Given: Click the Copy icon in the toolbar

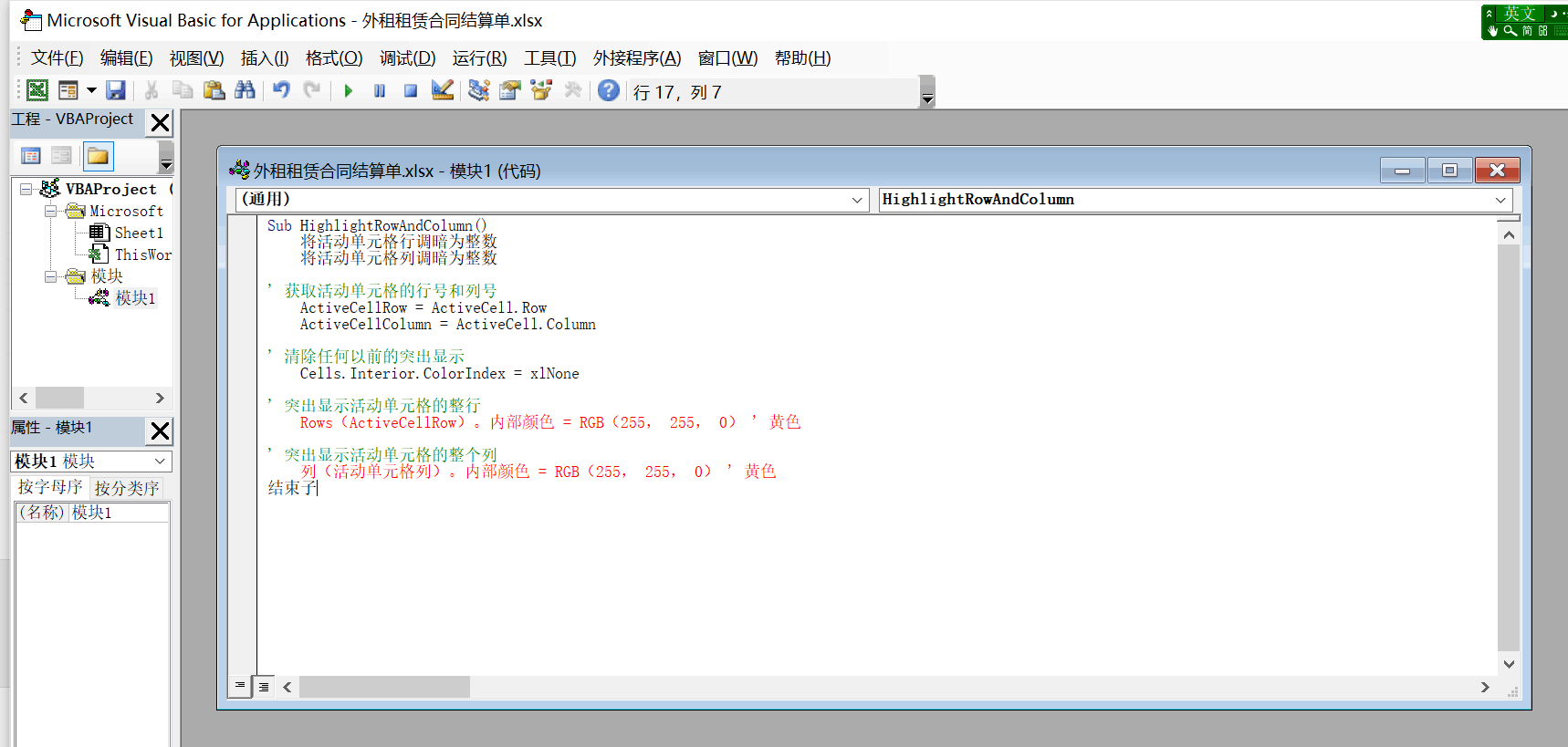Looking at the screenshot, I should click(x=183, y=90).
